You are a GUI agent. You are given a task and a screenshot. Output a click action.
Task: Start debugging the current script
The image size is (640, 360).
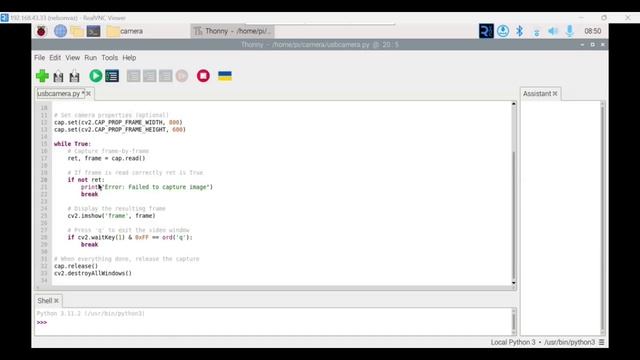tap(112, 76)
